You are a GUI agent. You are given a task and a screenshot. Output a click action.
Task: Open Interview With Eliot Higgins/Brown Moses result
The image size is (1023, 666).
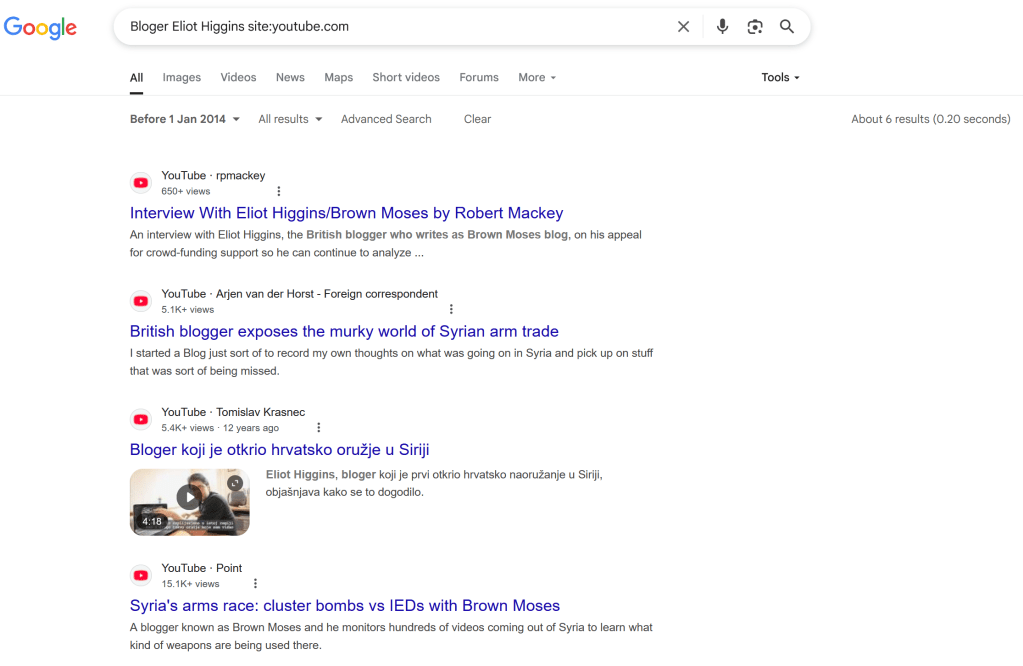(x=346, y=213)
